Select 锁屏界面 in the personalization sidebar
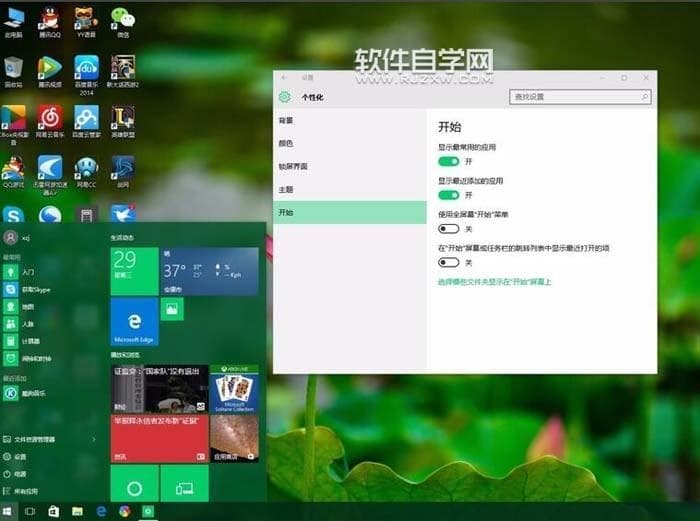This screenshot has width=700, height=521. point(293,166)
